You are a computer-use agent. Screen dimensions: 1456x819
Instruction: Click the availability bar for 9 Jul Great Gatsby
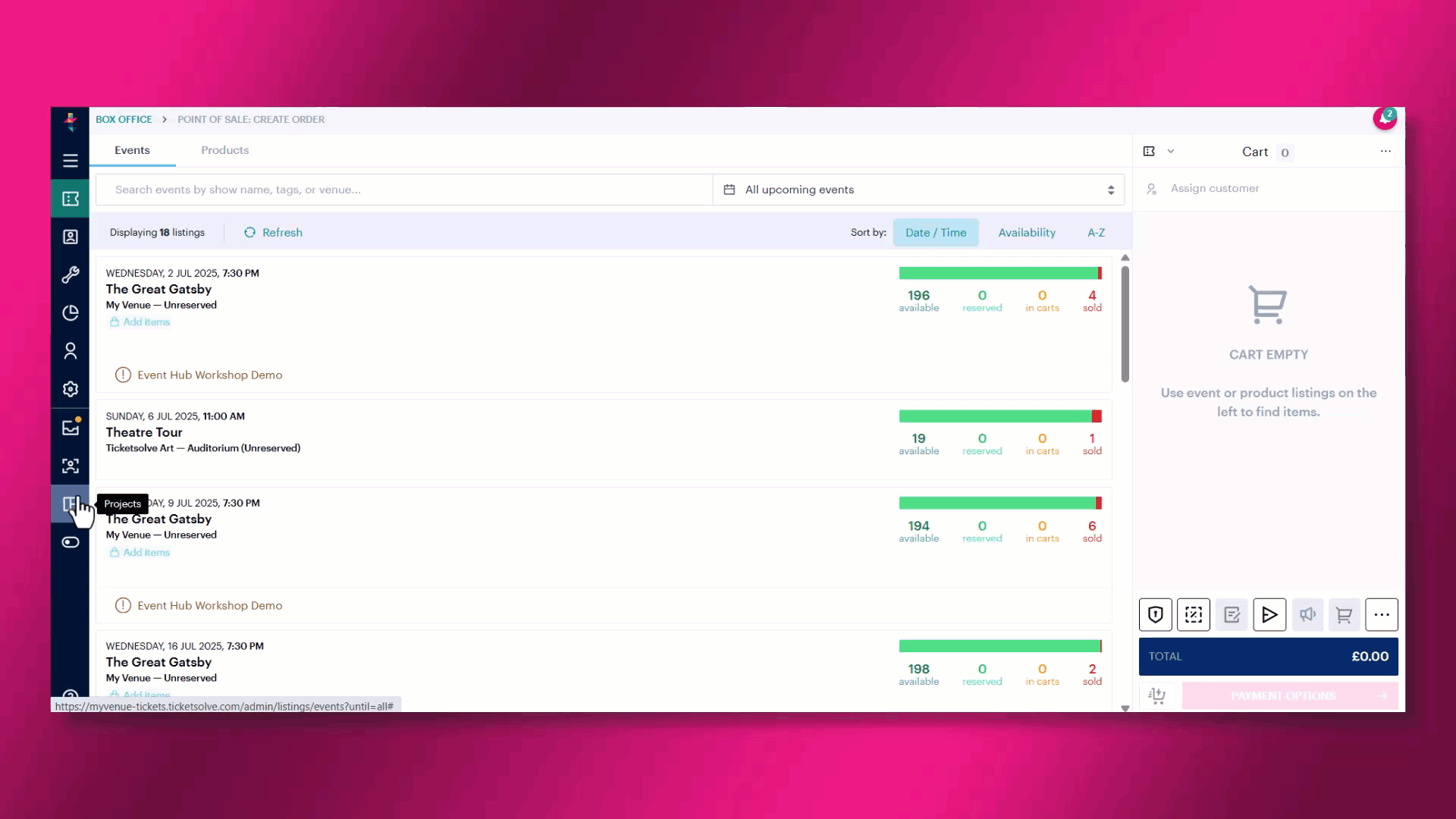1000,503
